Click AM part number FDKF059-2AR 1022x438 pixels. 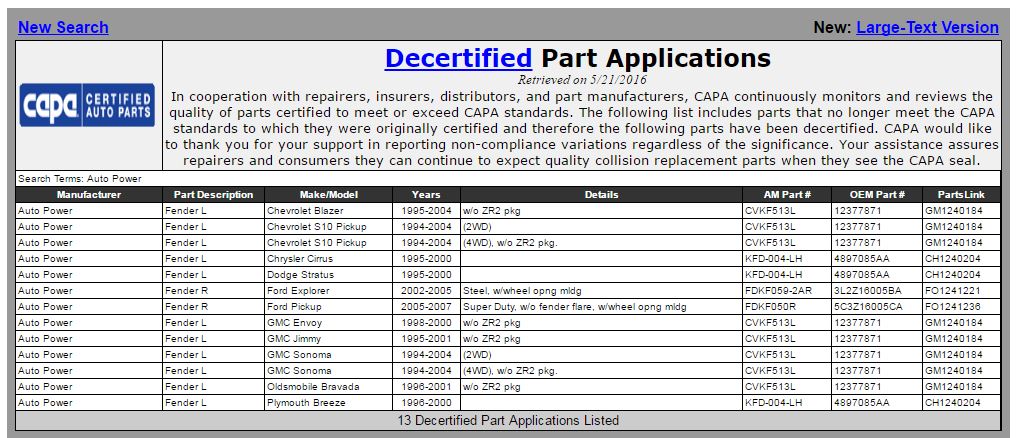pyautogui.click(x=787, y=291)
